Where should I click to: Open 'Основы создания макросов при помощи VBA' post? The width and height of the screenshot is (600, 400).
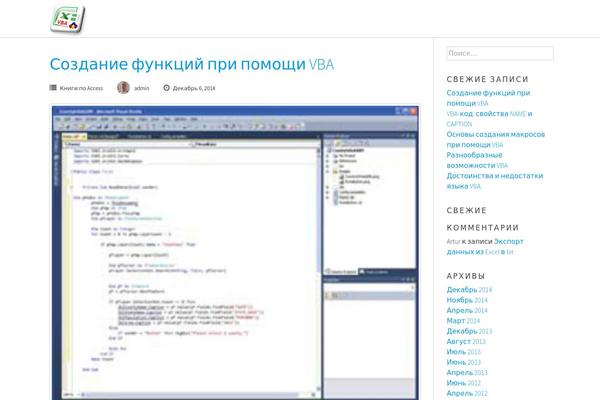coord(496,139)
